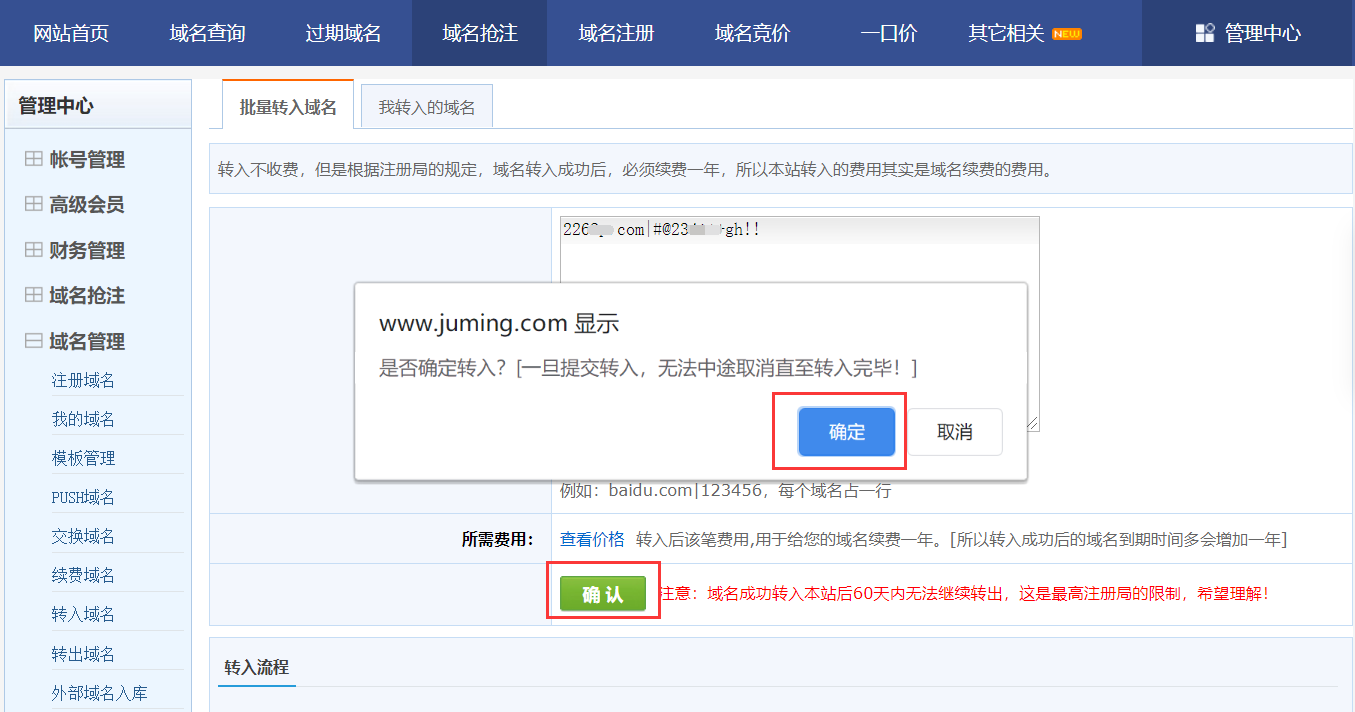The height and width of the screenshot is (712, 1355).
Task: Switch to the 我转入的域名 tab
Action: point(426,105)
